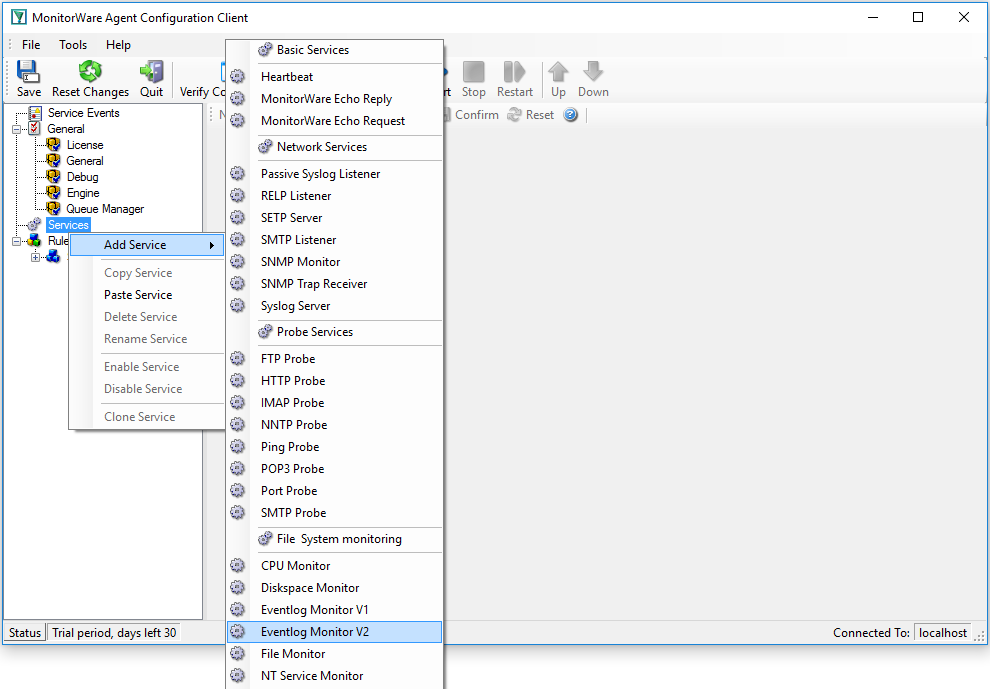Add a Heartbeat service
This screenshot has width=990, height=689.
pyautogui.click(x=335, y=77)
